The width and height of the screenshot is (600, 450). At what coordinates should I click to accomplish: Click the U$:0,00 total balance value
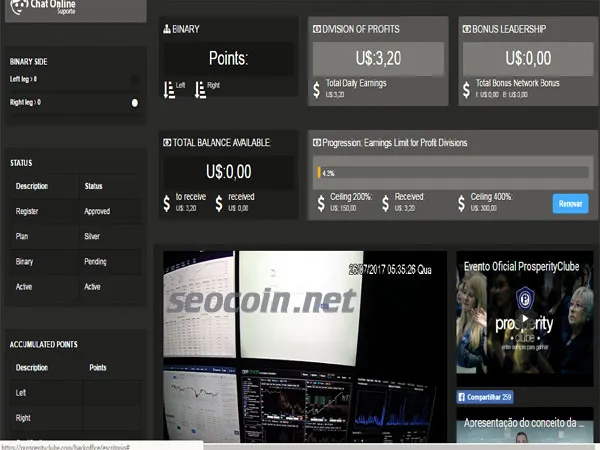click(228, 172)
